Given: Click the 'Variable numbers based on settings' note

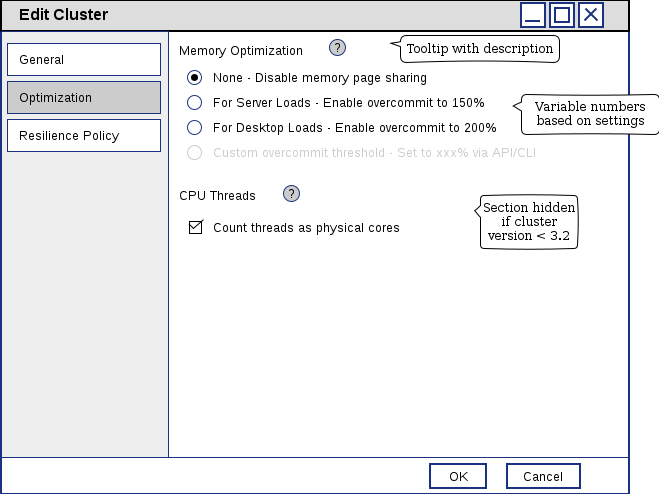Looking at the screenshot, I should point(589,114).
